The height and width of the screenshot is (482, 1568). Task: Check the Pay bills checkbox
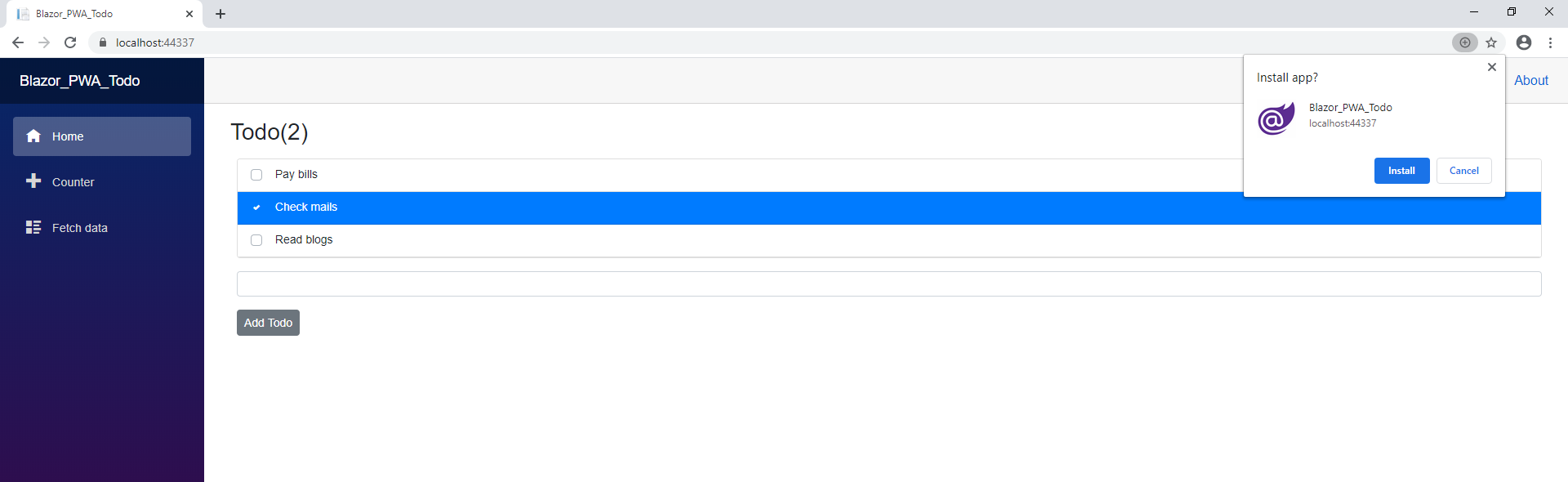click(x=256, y=175)
